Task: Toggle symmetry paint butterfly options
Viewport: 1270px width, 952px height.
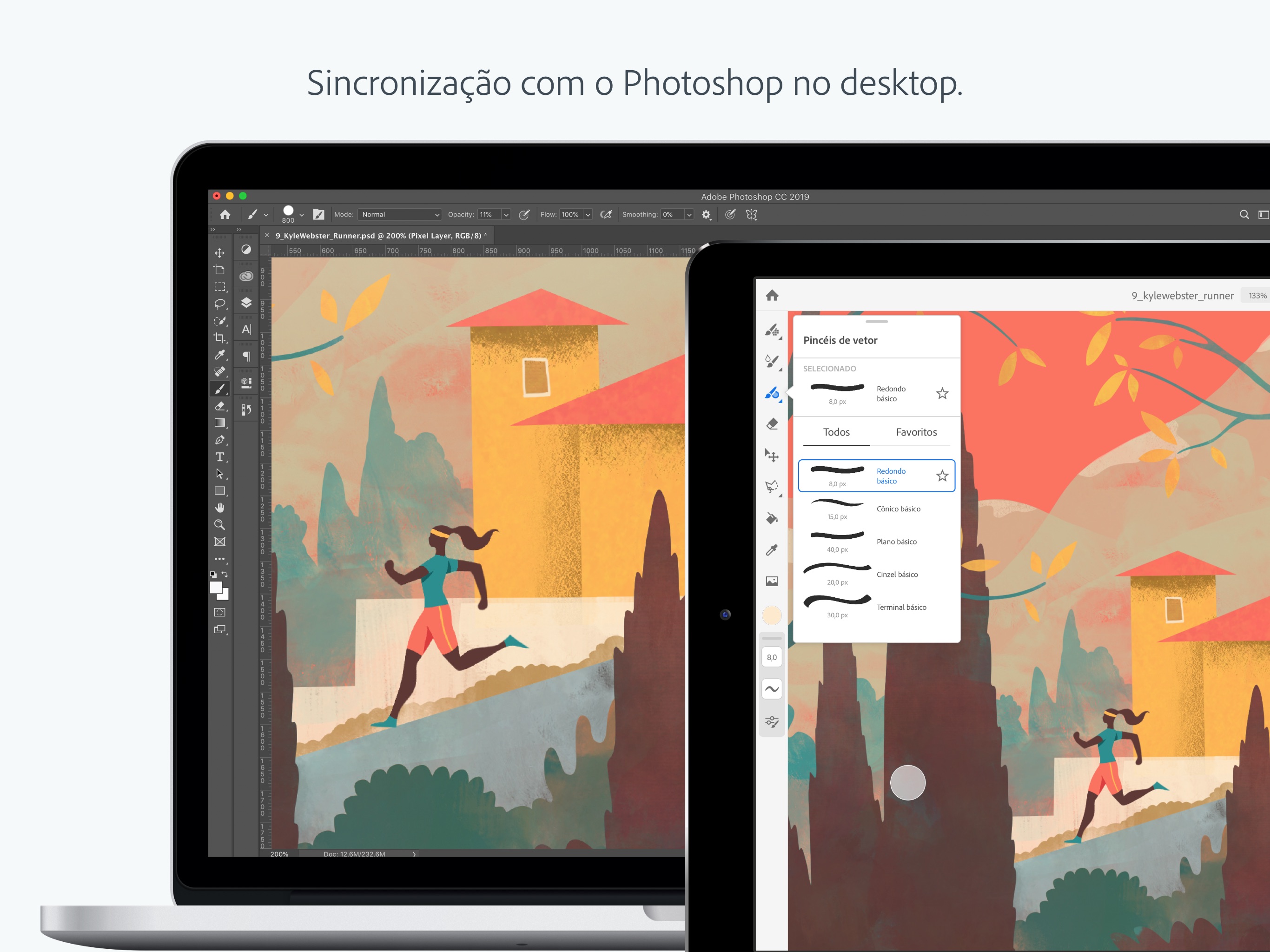Action: pyautogui.click(x=752, y=215)
